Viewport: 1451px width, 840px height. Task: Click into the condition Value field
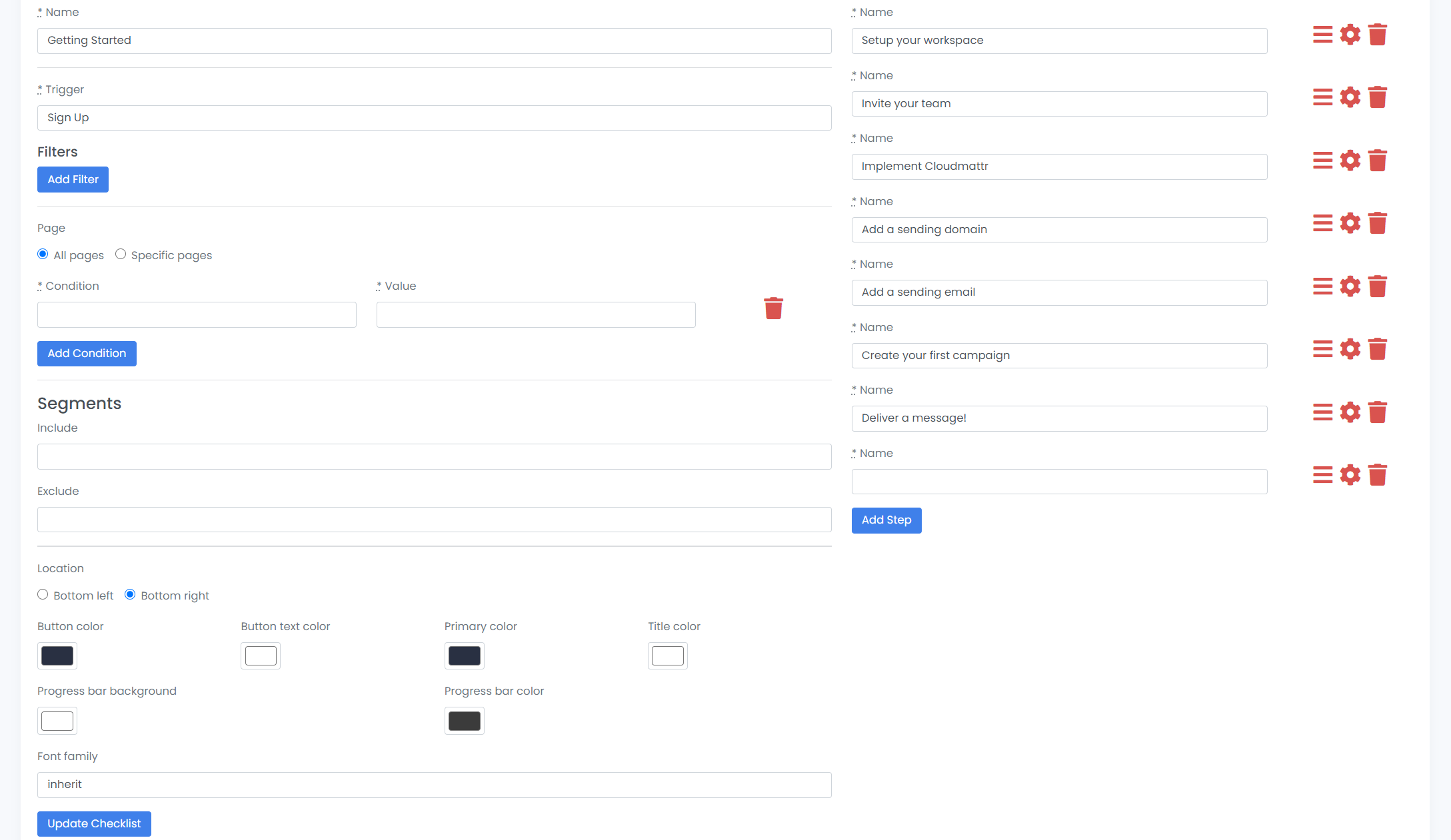click(x=536, y=314)
